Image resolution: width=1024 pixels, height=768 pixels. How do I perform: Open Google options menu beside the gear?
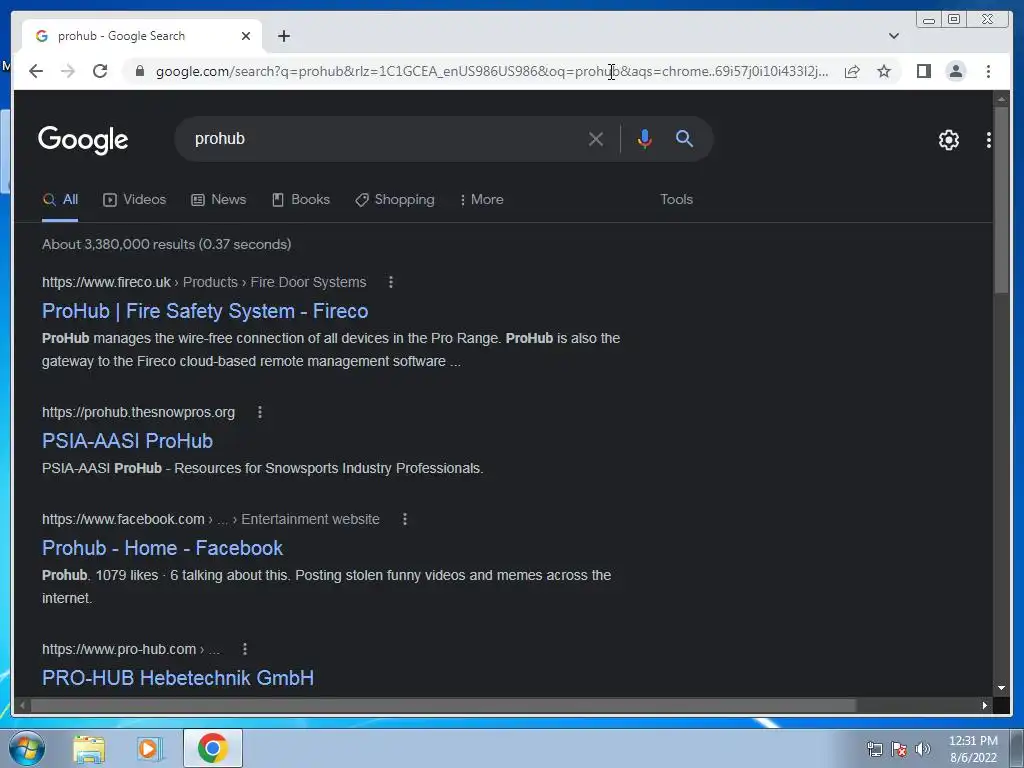pyautogui.click(x=988, y=139)
